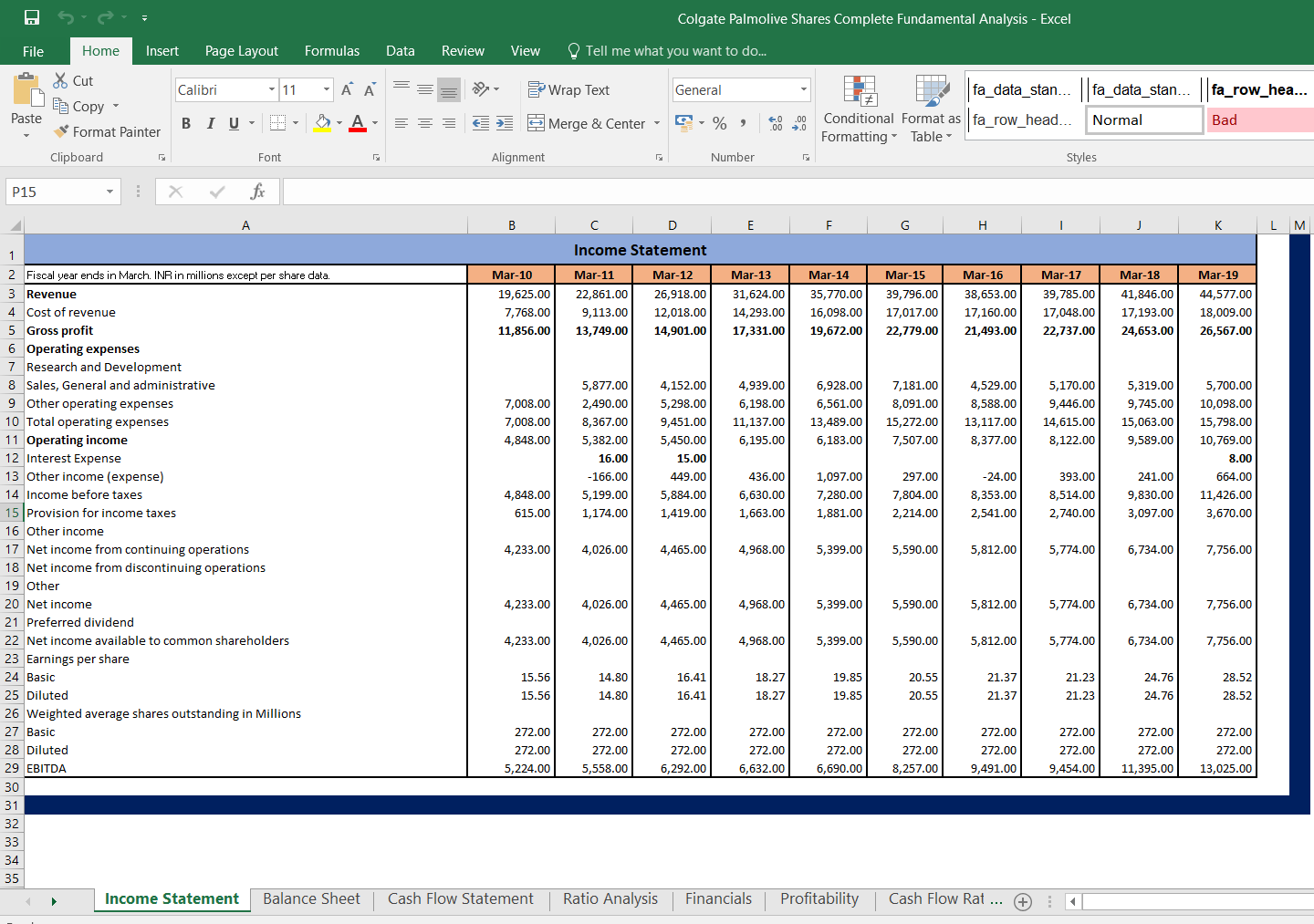The width and height of the screenshot is (1314, 924).
Task: Apply comma style
Action: pos(744,123)
